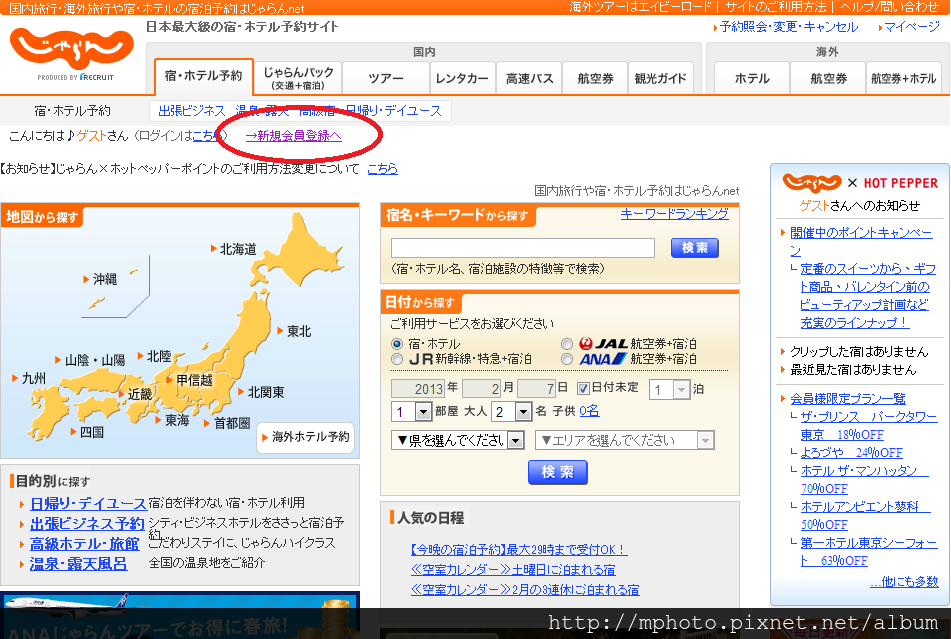Select 北海道 on the map
Viewport: 951px width, 639px height.
pos(238,249)
